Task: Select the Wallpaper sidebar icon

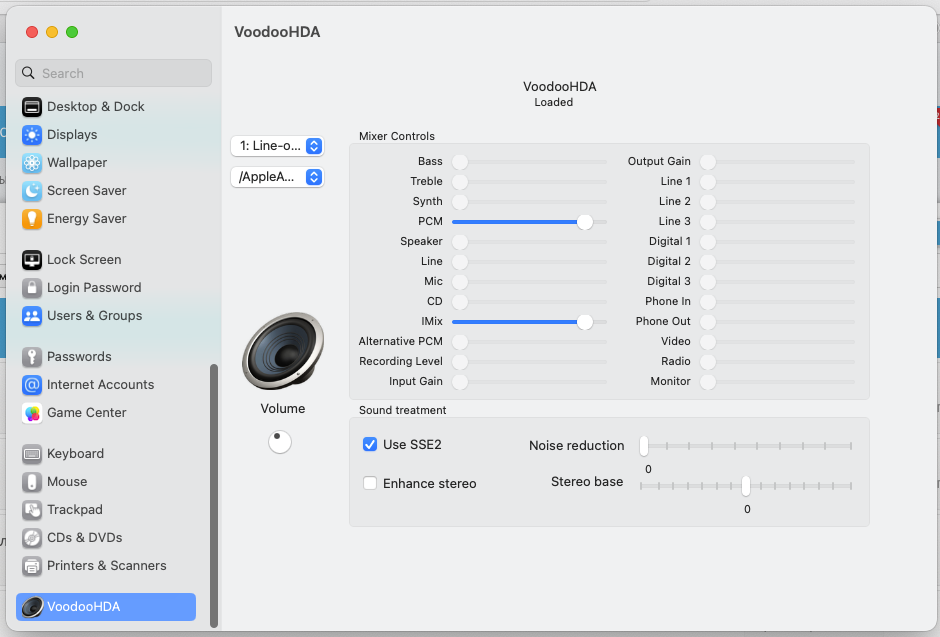Action: pyautogui.click(x=32, y=162)
